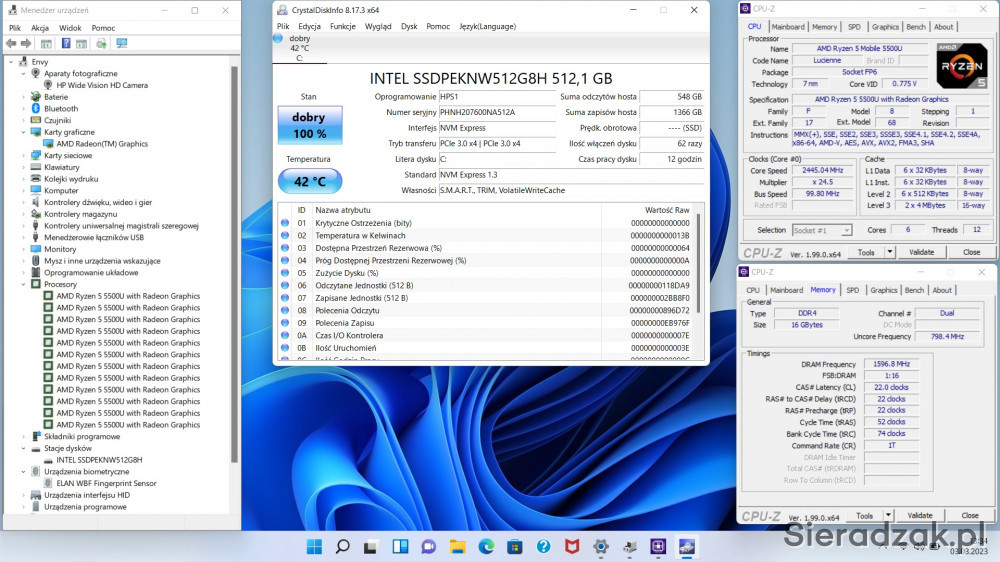Open the Widok menu in Device Manager
Image resolution: width=1000 pixels, height=562 pixels.
point(70,28)
